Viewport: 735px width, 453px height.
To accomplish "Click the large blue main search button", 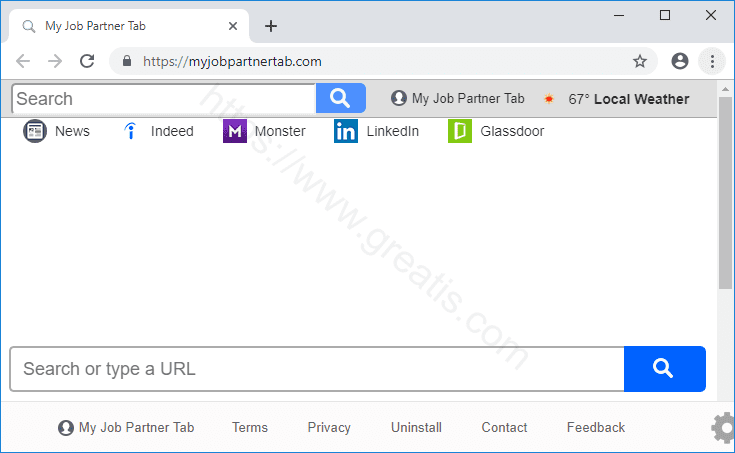I will coord(665,369).
